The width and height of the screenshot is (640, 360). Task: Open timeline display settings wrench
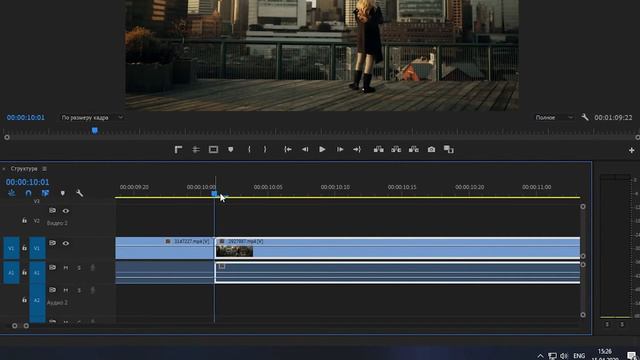[80, 193]
